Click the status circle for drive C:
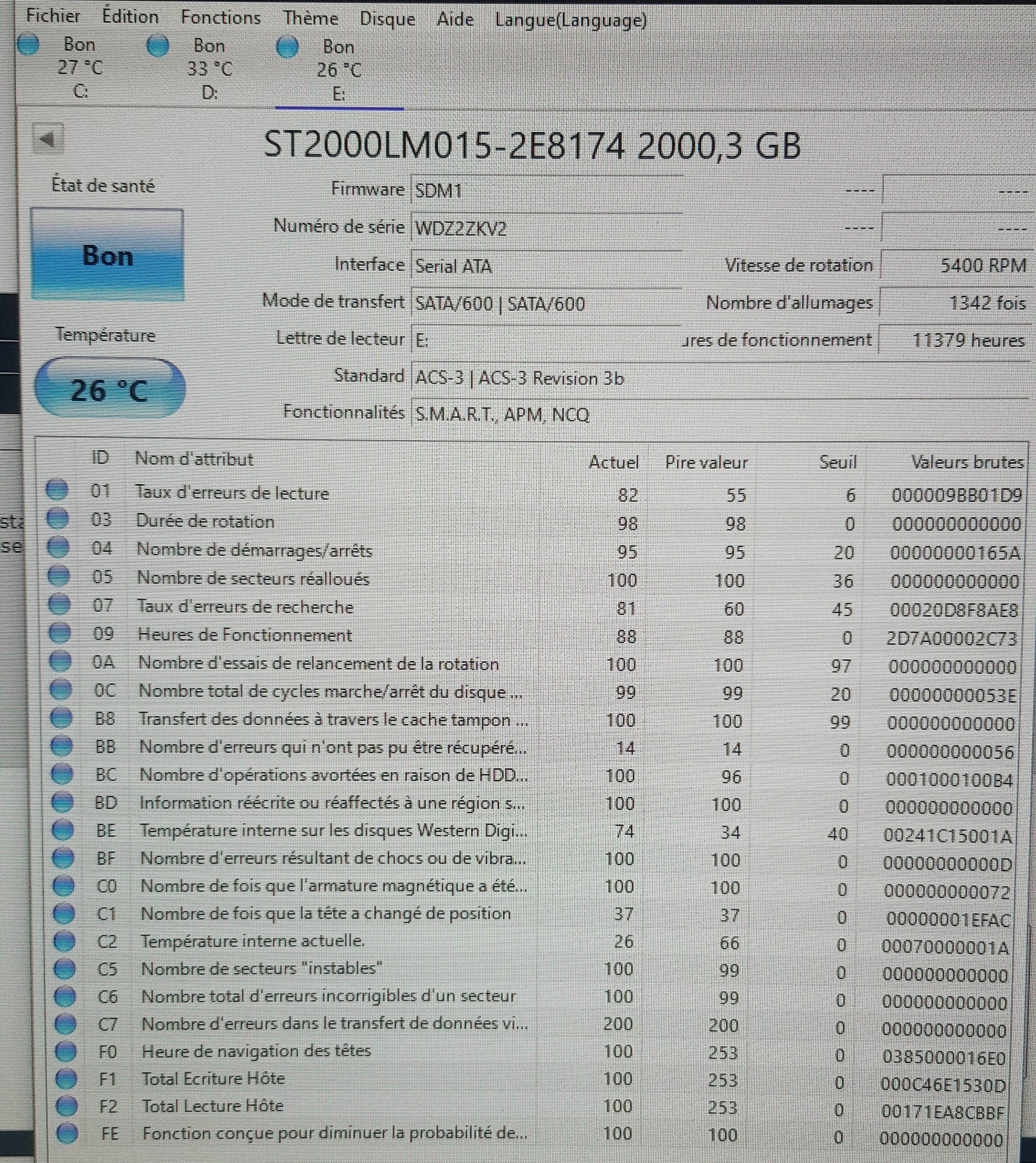The height and width of the screenshot is (1163, 1036). [27, 44]
